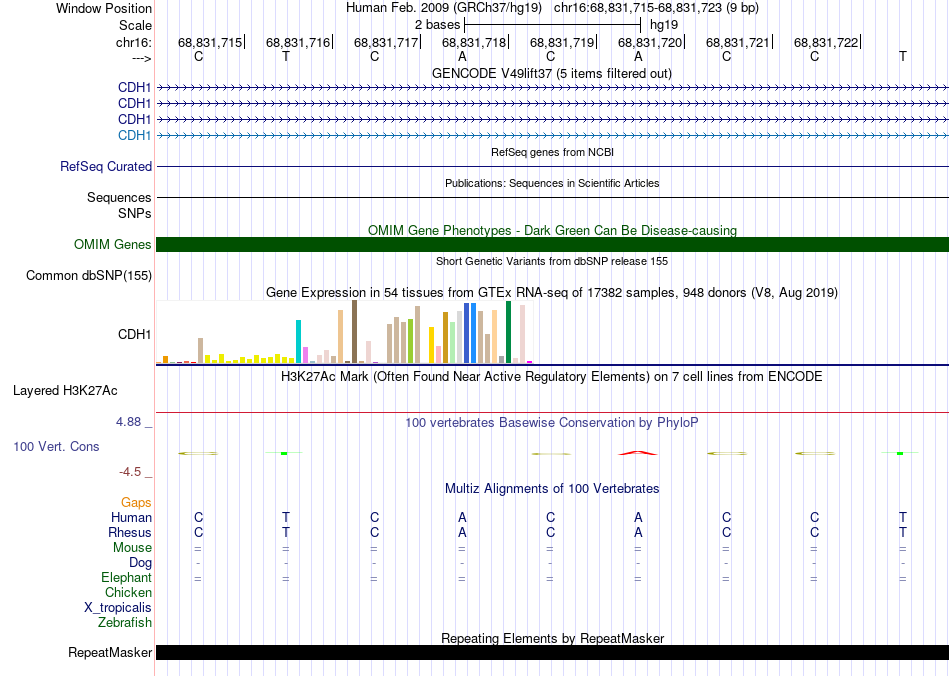950x676 pixels.
Task: Click the RepeatMasker track label
Action: click(x=110, y=653)
